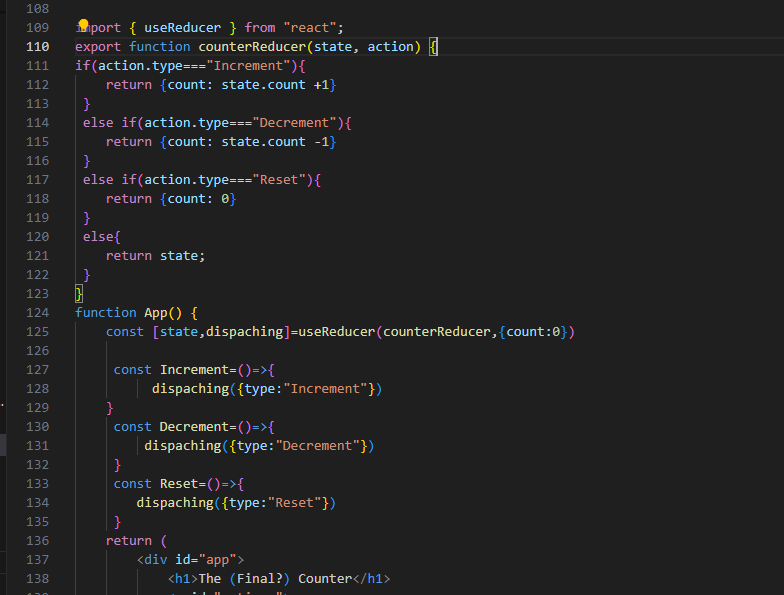The image size is (784, 595).
Task: Click the return ( statement on line 136
Action: pyautogui.click(x=136, y=540)
